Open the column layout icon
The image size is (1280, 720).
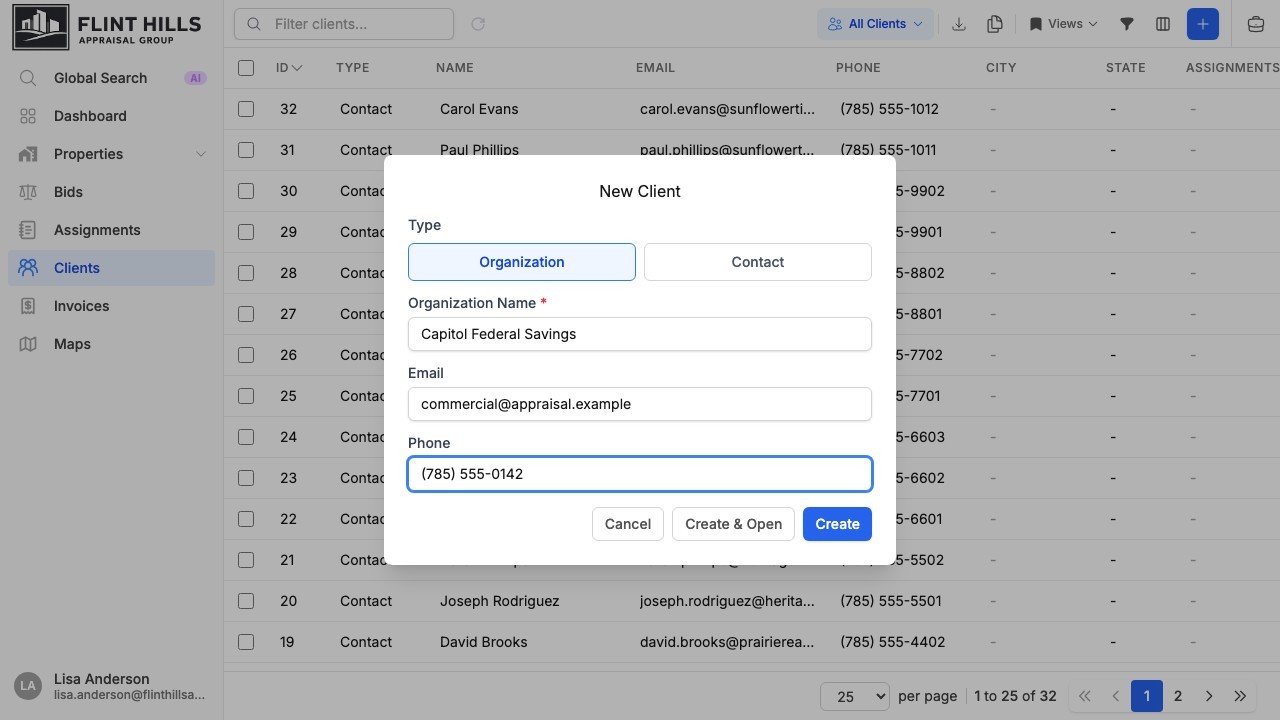click(1162, 24)
